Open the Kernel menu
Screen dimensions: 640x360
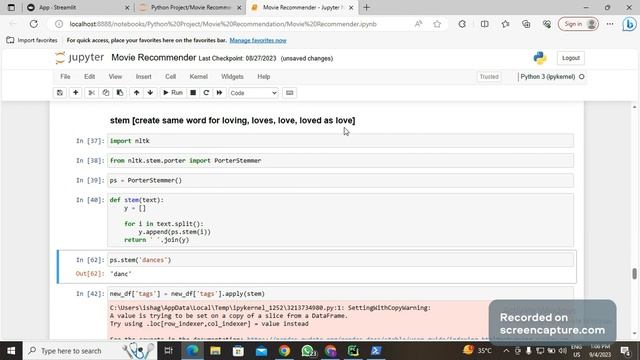(x=199, y=77)
